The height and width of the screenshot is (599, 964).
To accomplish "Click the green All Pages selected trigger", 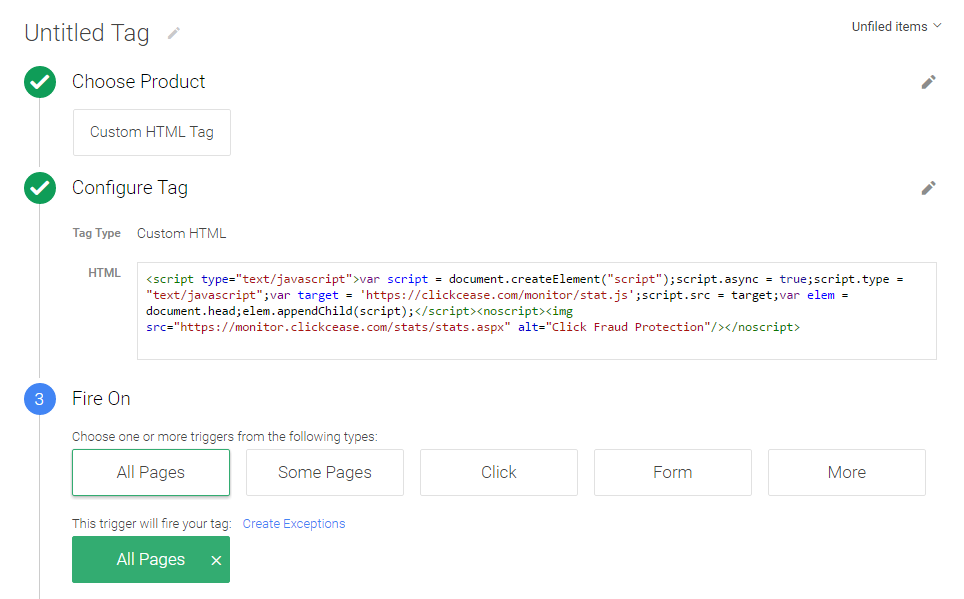I will click(x=151, y=560).
